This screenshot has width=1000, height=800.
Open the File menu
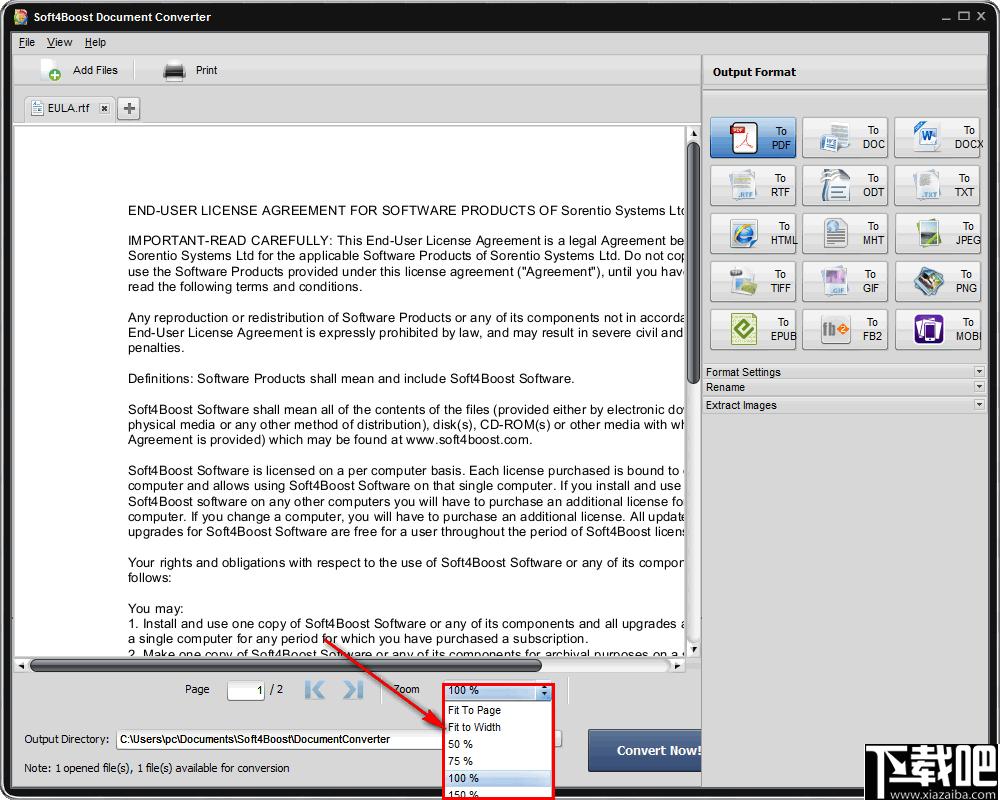(x=27, y=42)
